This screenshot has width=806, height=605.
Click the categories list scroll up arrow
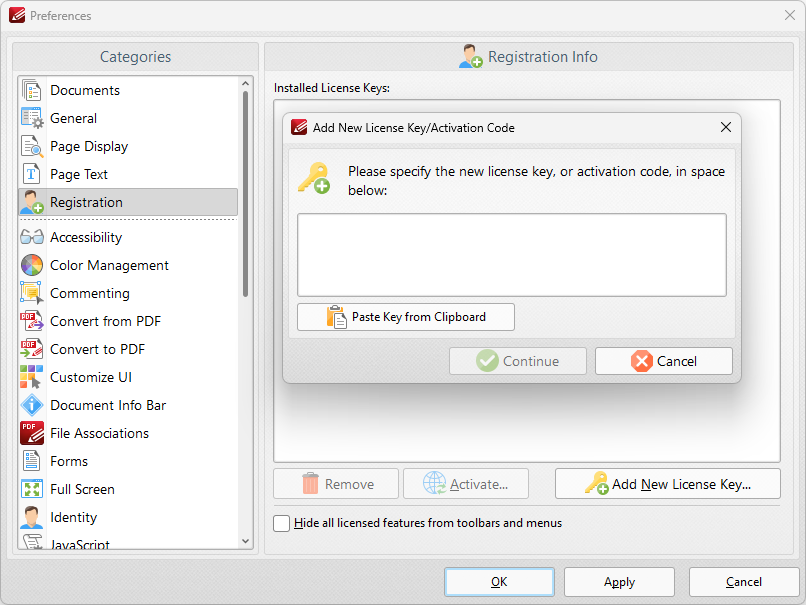click(x=245, y=84)
